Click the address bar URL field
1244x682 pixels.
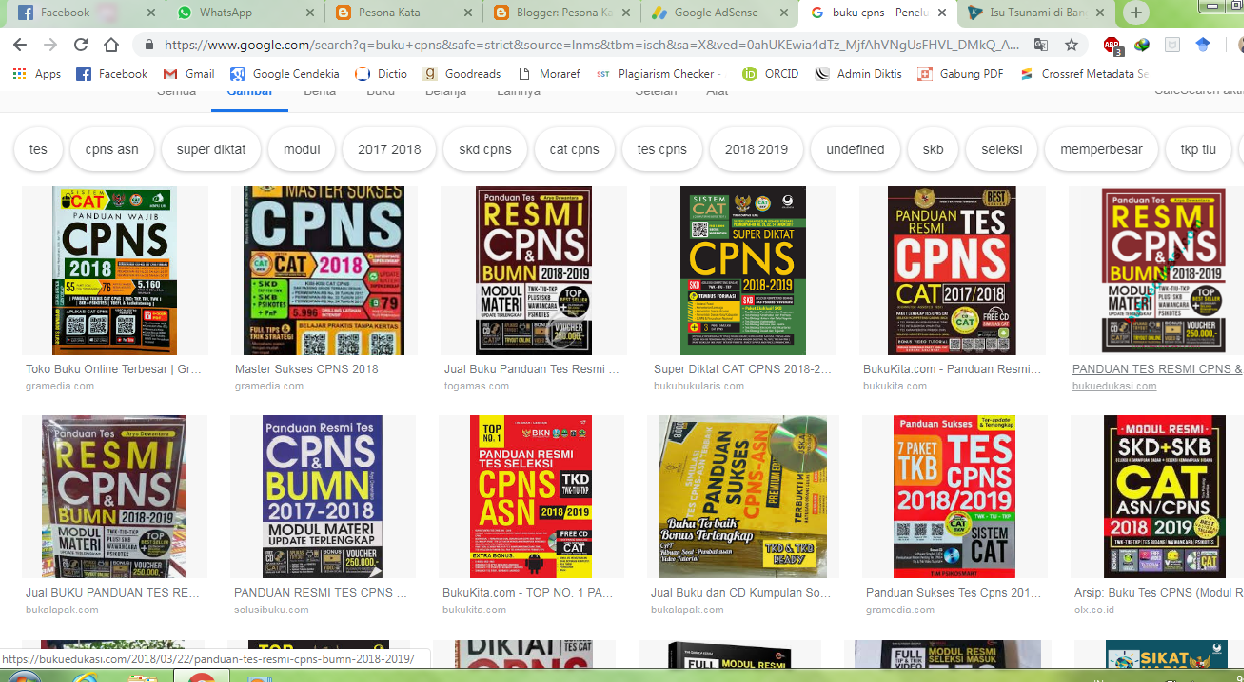tap(590, 45)
